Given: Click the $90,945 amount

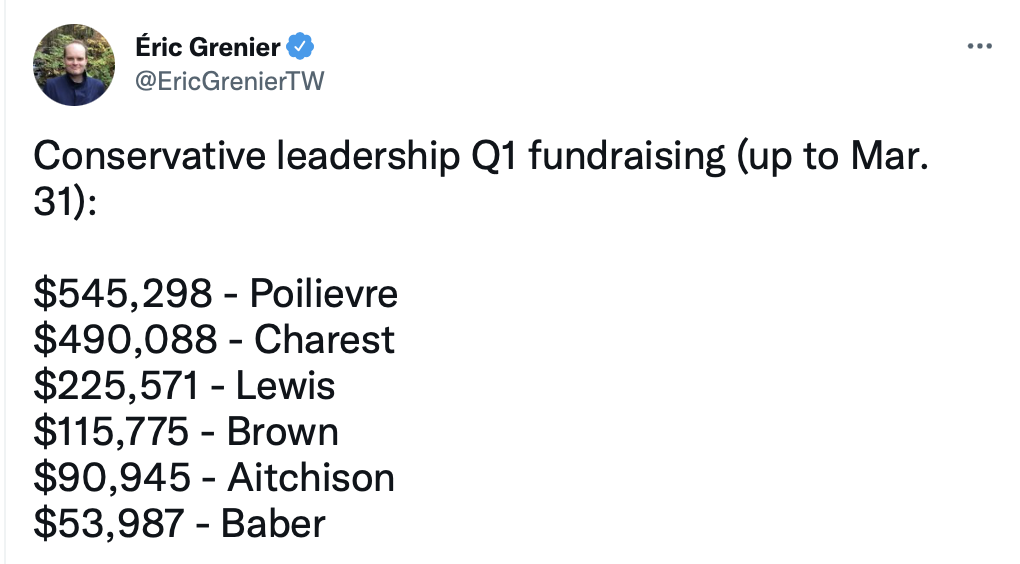Looking at the screenshot, I should pos(112,478).
